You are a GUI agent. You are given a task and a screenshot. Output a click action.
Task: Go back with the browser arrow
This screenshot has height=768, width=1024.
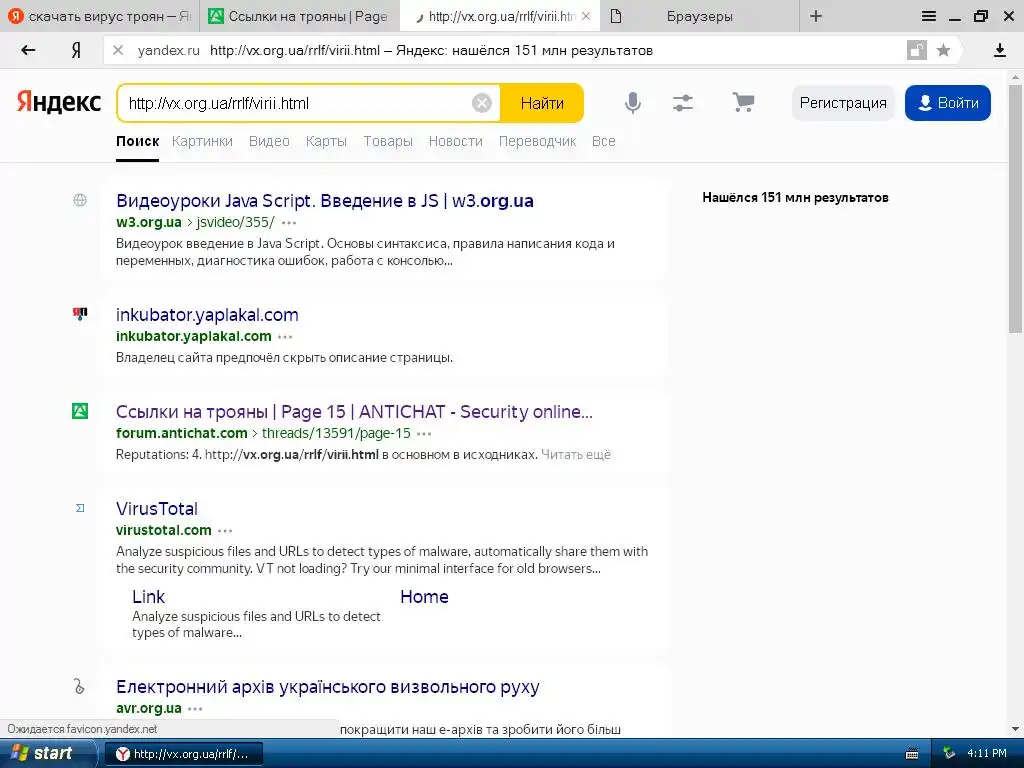(x=28, y=50)
